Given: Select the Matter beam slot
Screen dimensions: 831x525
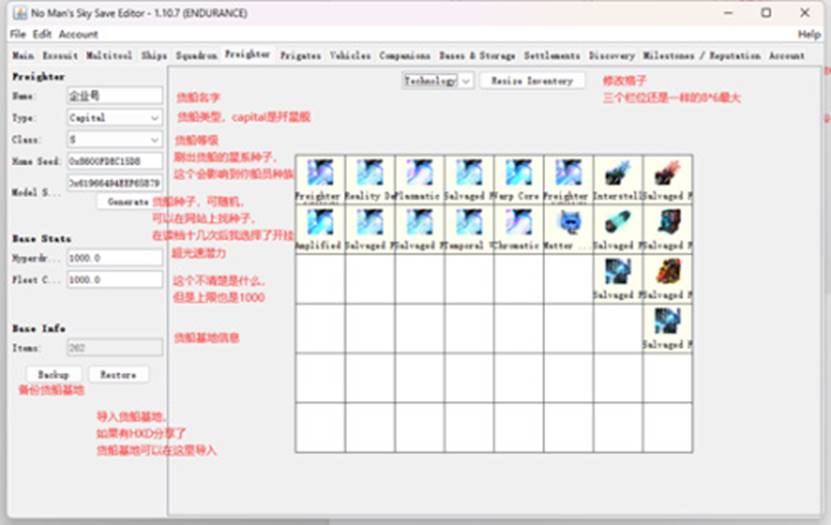Looking at the screenshot, I should pos(569,229).
